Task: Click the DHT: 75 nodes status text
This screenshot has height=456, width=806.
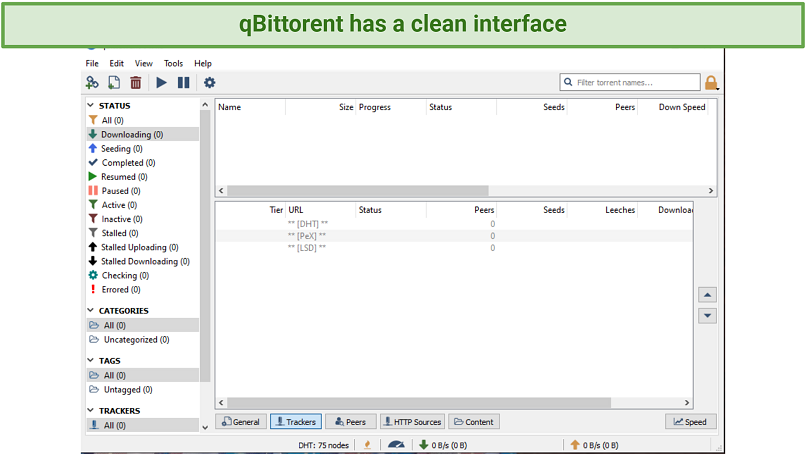Action: (x=323, y=445)
